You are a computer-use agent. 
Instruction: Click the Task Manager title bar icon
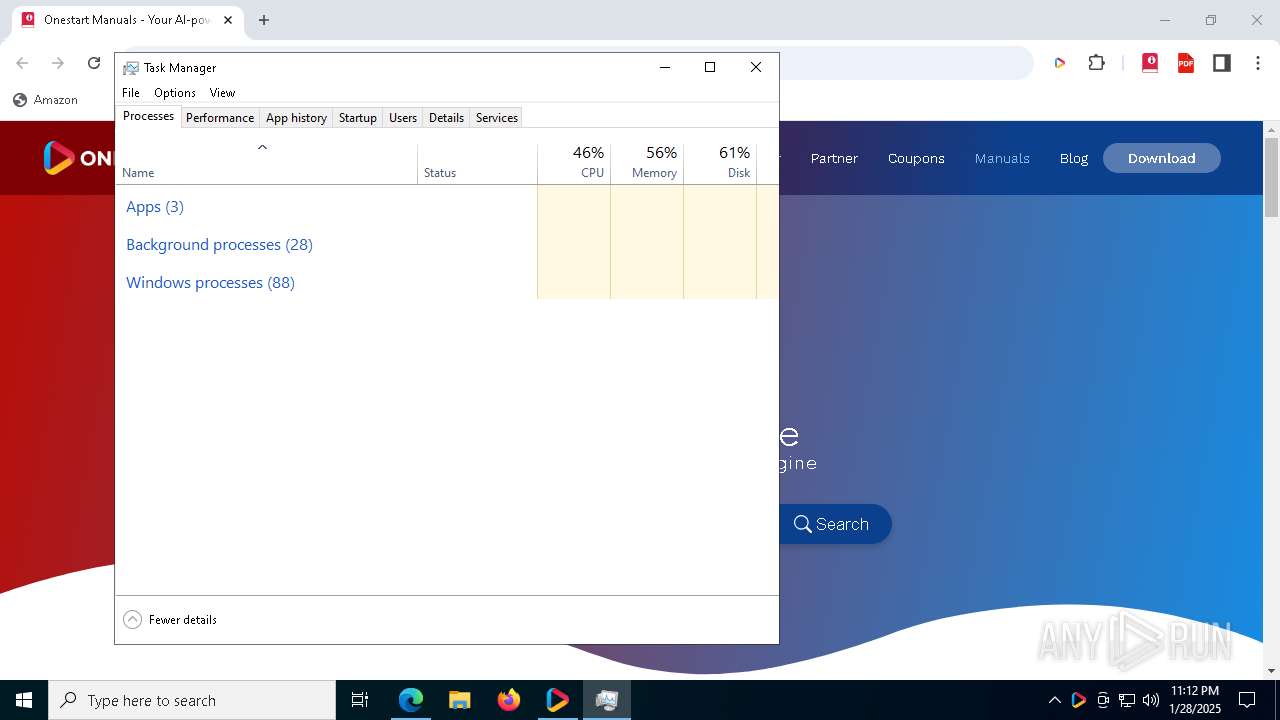pos(130,68)
